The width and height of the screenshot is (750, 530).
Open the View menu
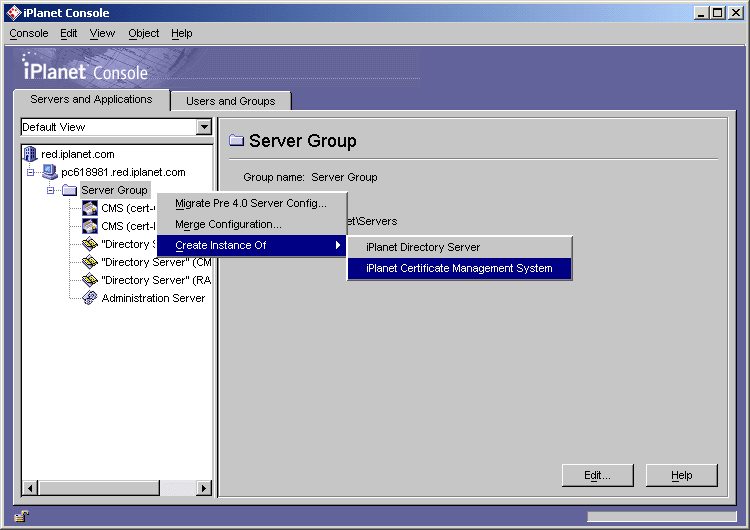pos(102,33)
